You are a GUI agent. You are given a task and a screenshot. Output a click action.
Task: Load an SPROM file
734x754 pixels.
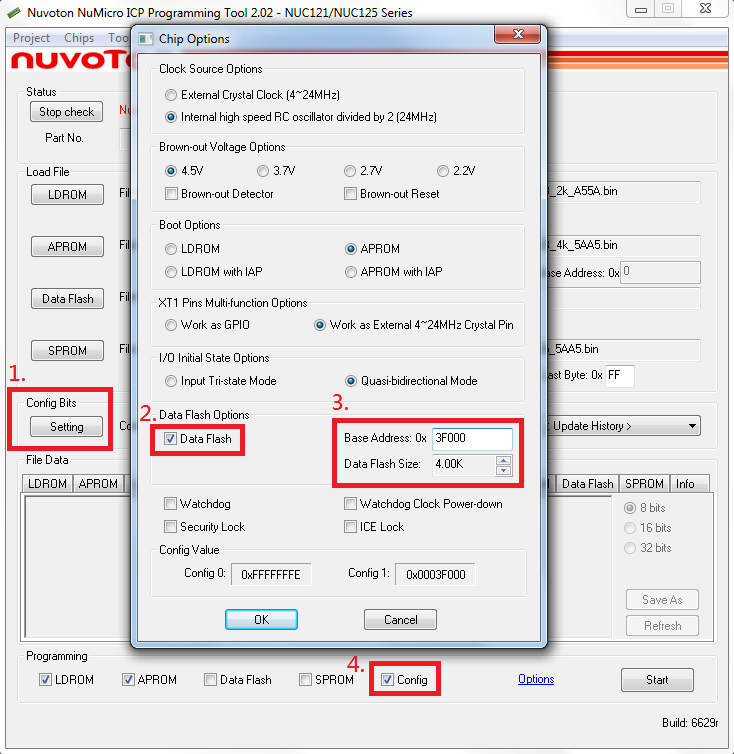pyautogui.click(x=67, y=351)
